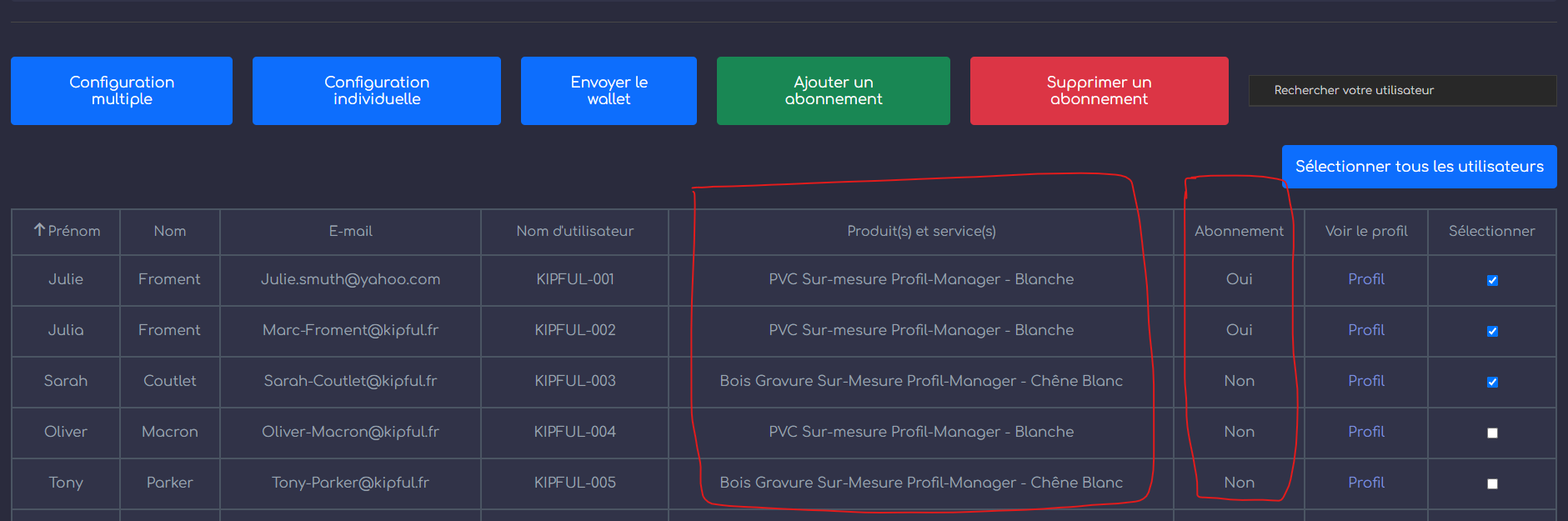Click the Configuration multiple button

tap(122, 91)
